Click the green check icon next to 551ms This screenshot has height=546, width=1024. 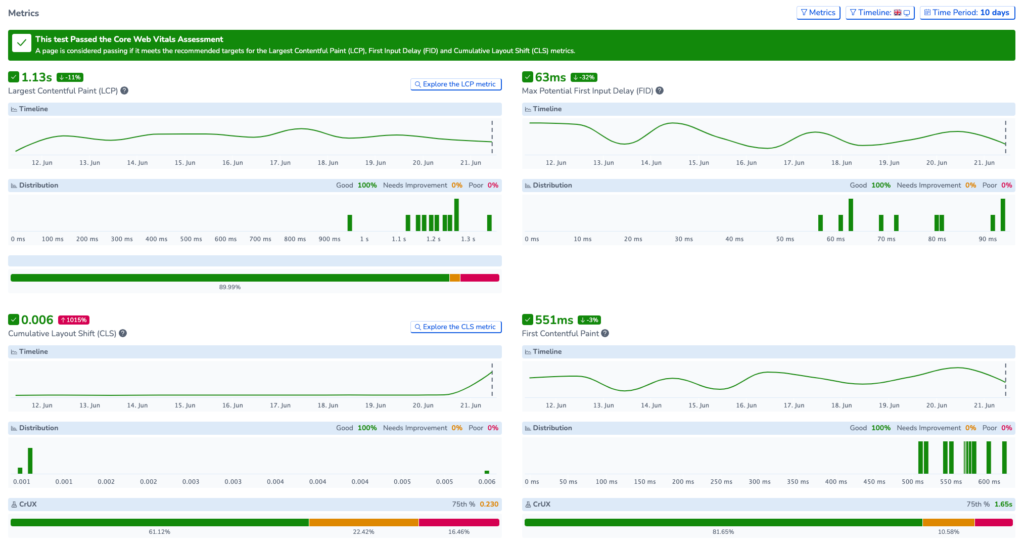coord(527,319)
